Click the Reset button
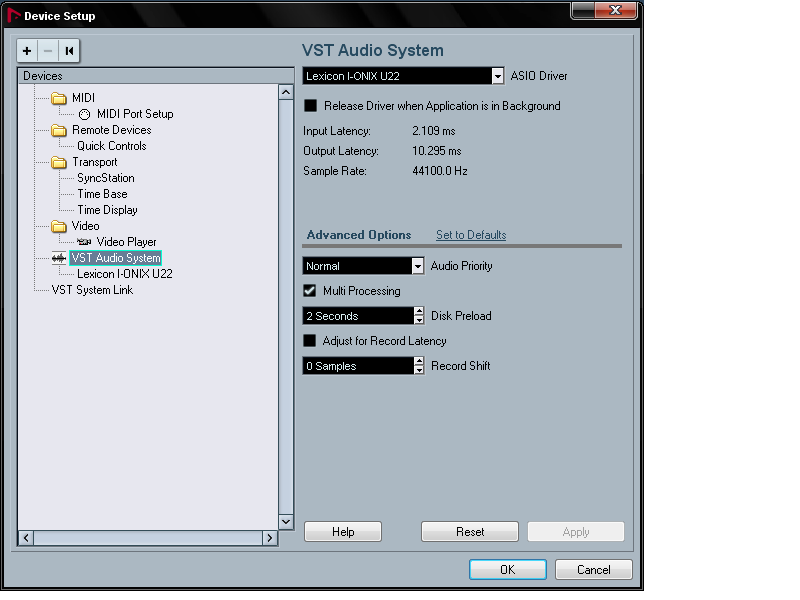Viewport: 800px width, 600px height. [470, 532]
